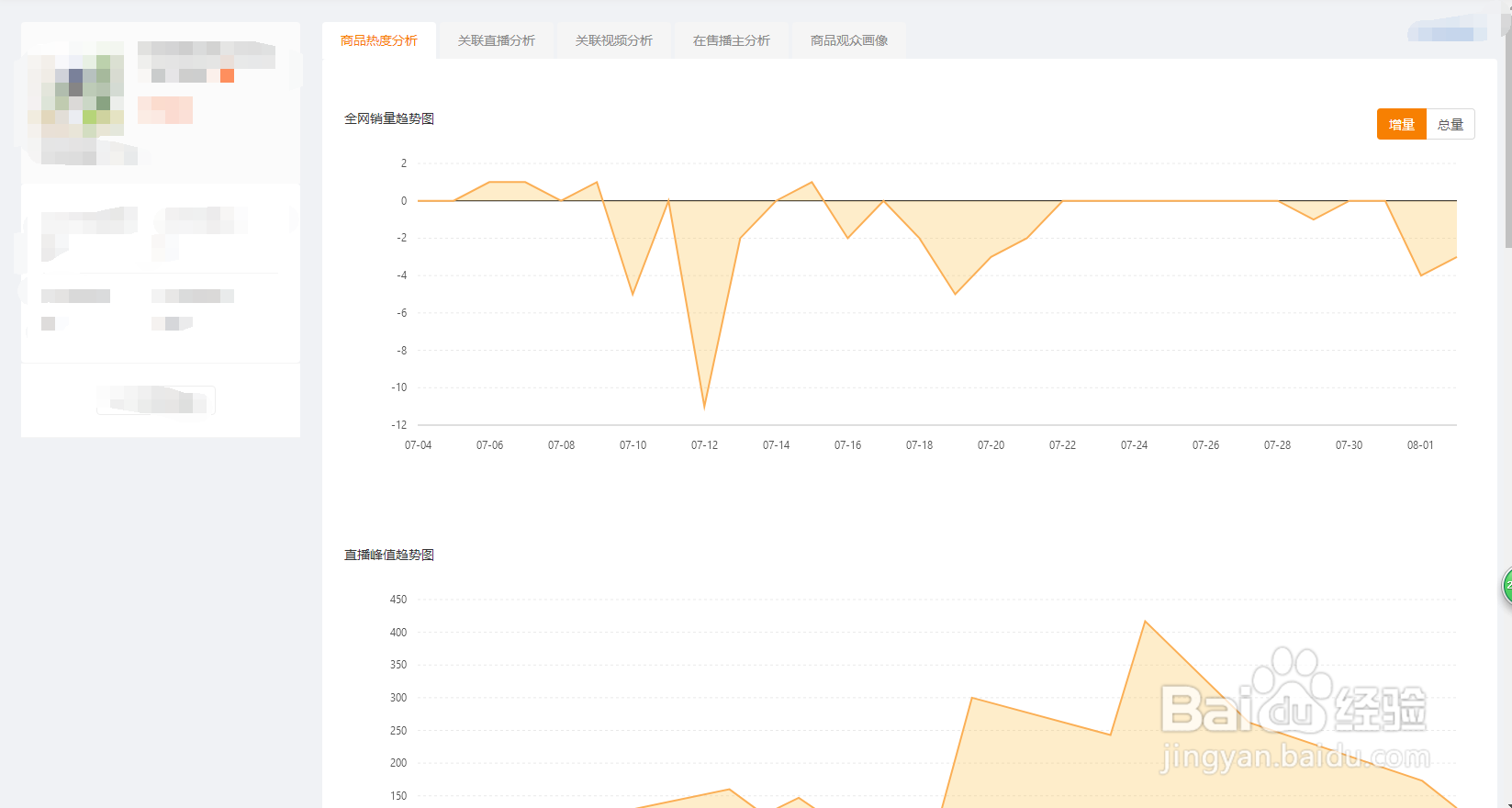Click the blurred button at sidebar bottom

point(156,400)
